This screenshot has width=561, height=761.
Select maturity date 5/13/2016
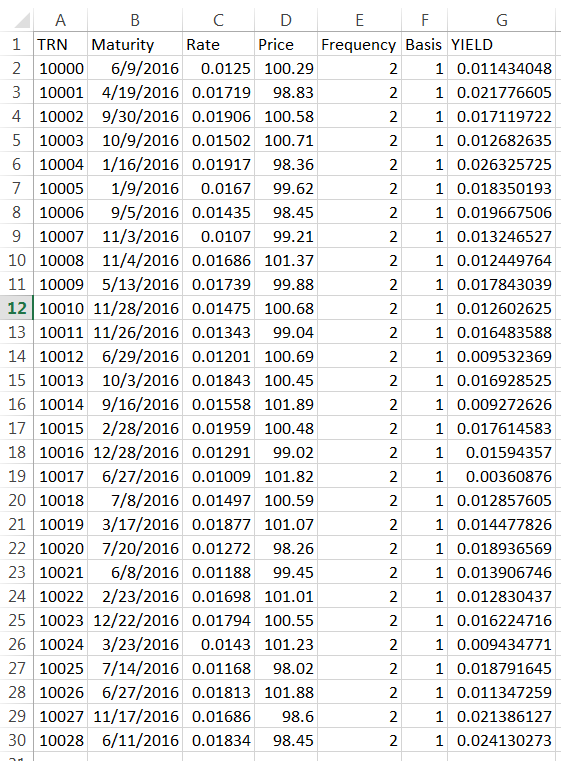(135, 284)
